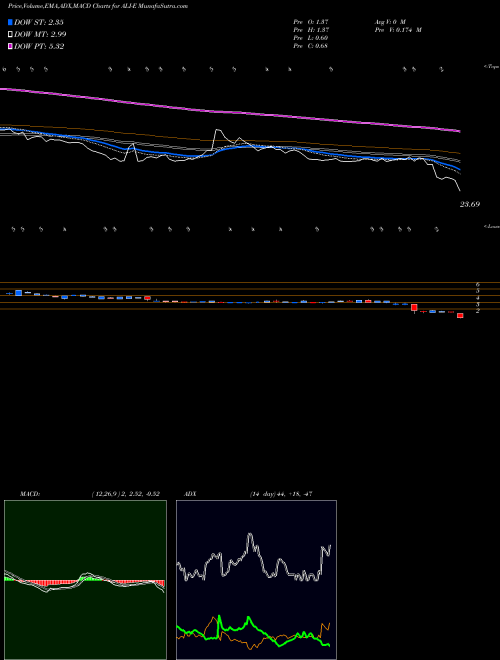The height and width of the screenshot is (660, 500).
Task: Click the white price spike peak on main chart
Action: click(x=217, y=130)
